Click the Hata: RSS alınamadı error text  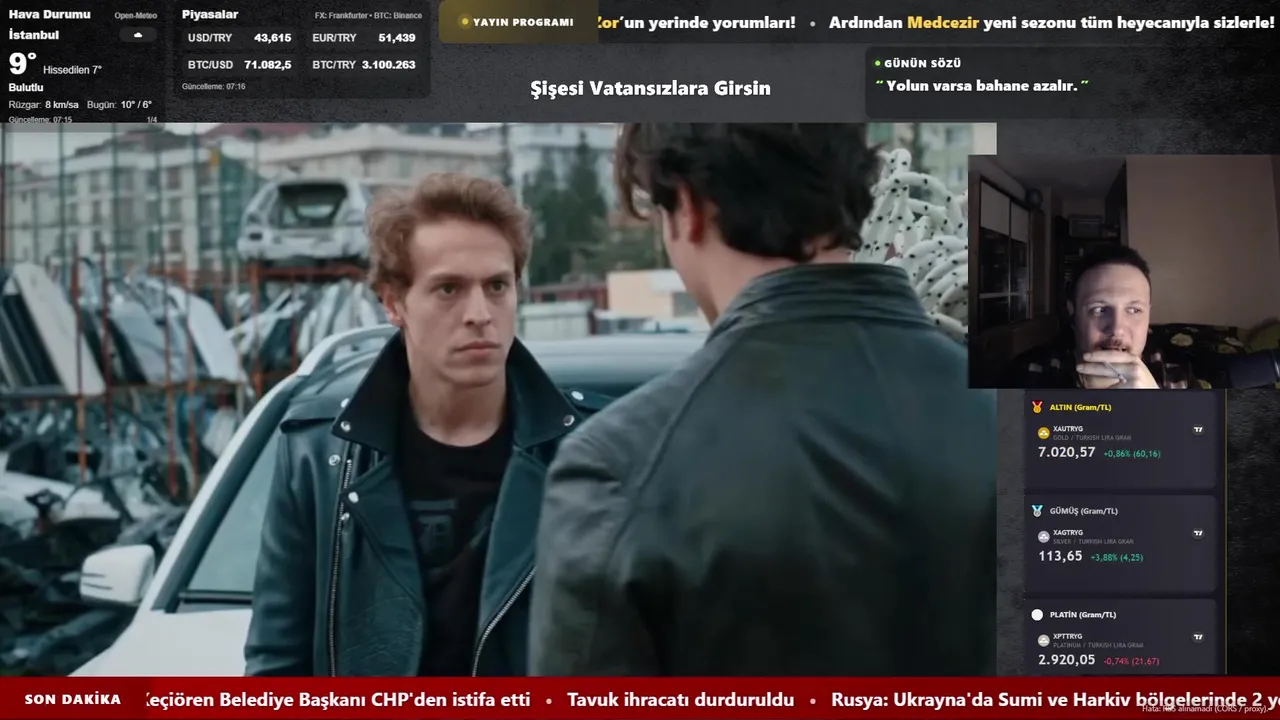pyautogui.click(x=1204, y=709)
